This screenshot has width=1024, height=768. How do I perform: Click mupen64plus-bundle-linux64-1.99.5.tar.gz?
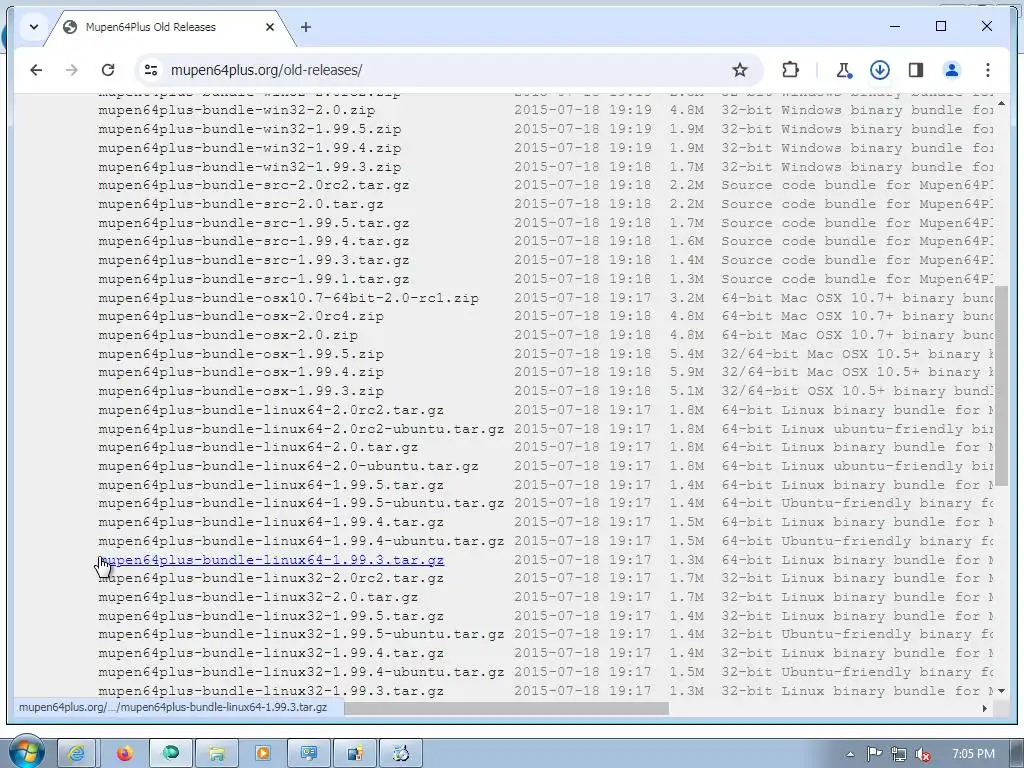click(x=271, y=485)
